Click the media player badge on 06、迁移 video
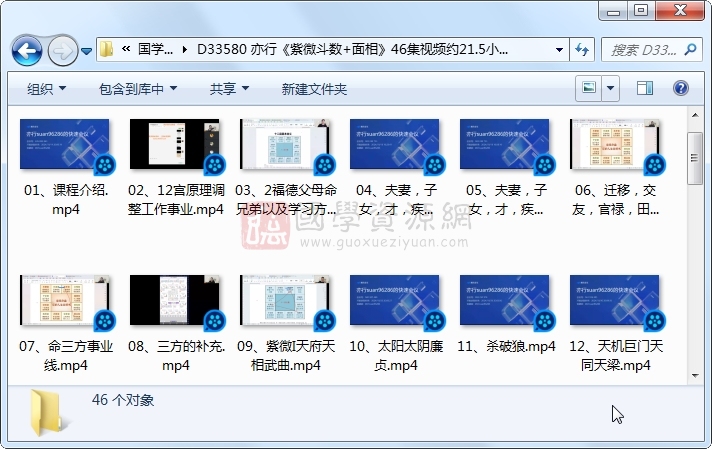This screenshot has width=712, height=449. click(x=655, y=165)
